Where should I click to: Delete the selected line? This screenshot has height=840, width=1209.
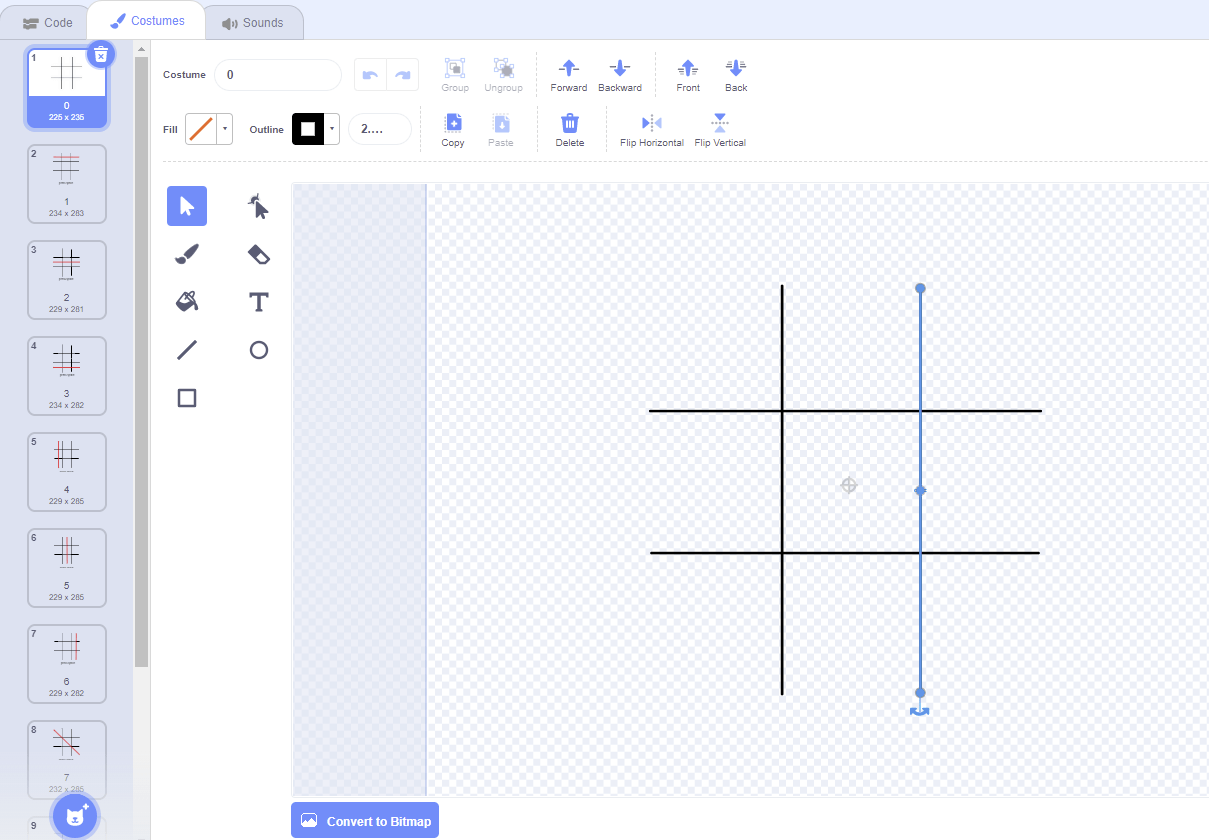[x=570, y=130]
